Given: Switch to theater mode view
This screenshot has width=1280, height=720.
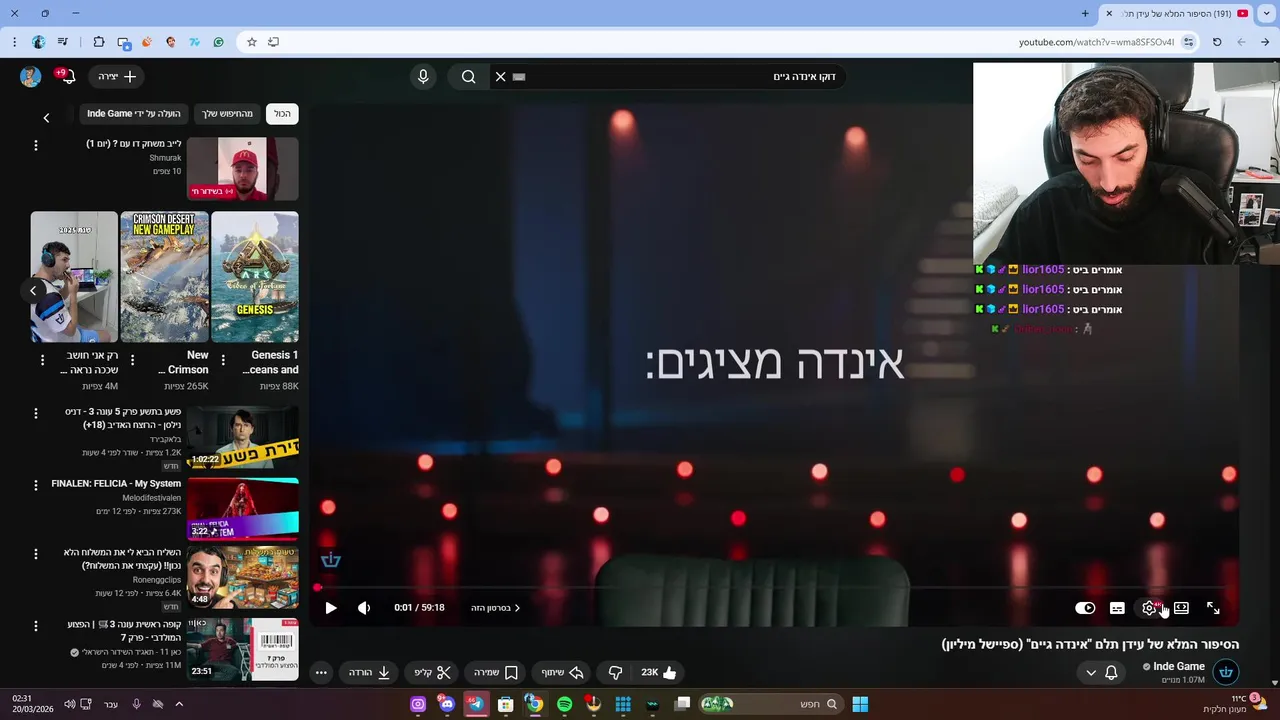Looking at the screenshot, I should point(1181,608).
